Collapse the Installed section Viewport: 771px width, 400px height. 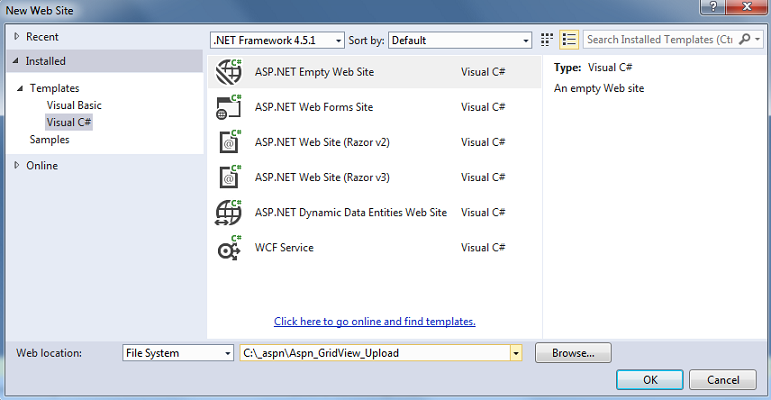(x=16, y=61)
